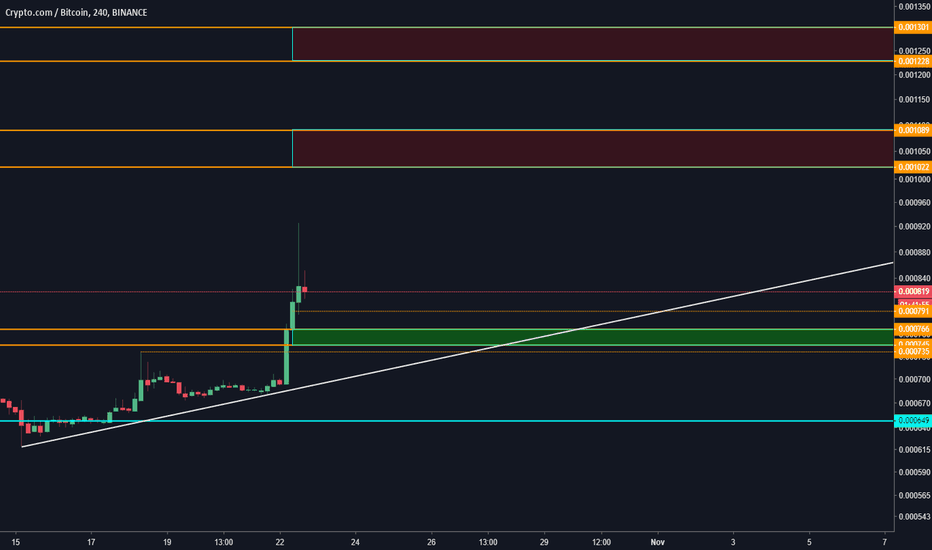Click the date label 26 on time axis
Image resolution: width=932 pixels, height=550 pixels.
point(431,542)
